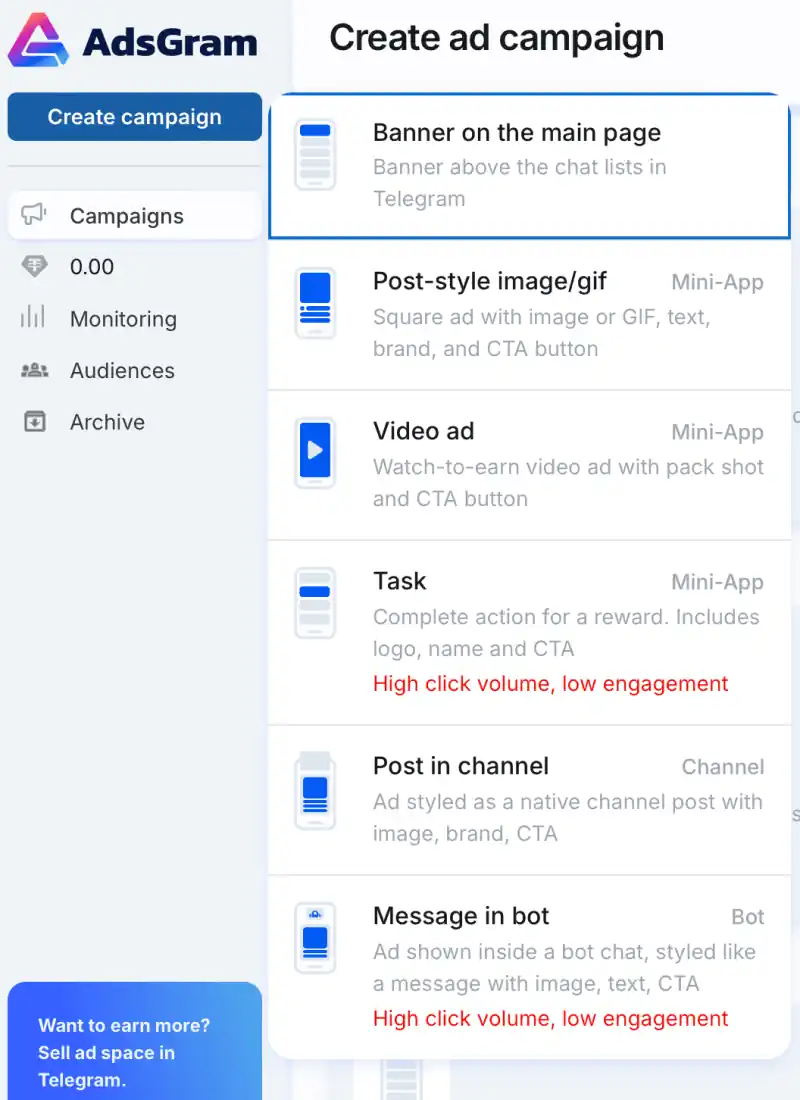Click the people Audiences icon
The image size is (800, 1100).
click(34, 370)
